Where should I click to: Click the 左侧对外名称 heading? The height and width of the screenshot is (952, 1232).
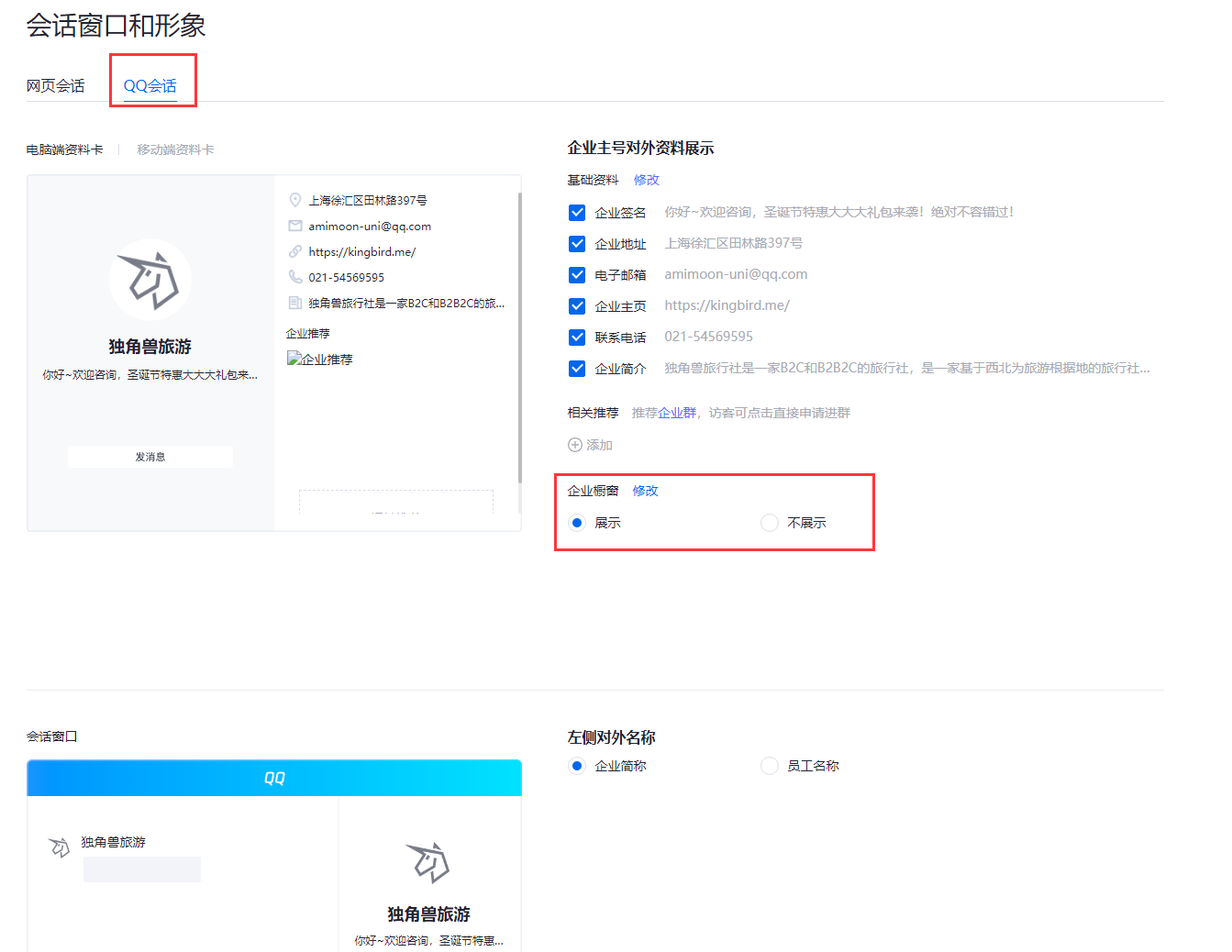tap(611, 737)
